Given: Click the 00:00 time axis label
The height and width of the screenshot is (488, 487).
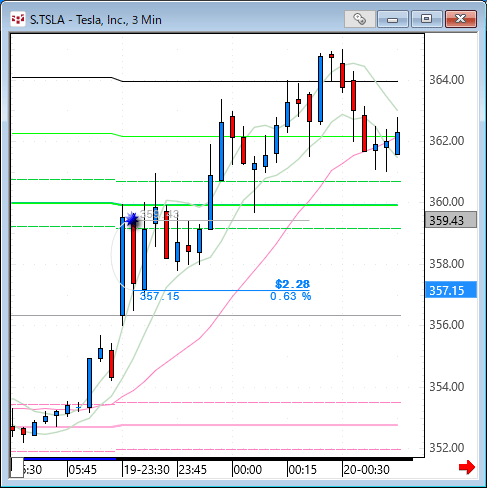Looking at the screenshot, I should click(248, 470).
